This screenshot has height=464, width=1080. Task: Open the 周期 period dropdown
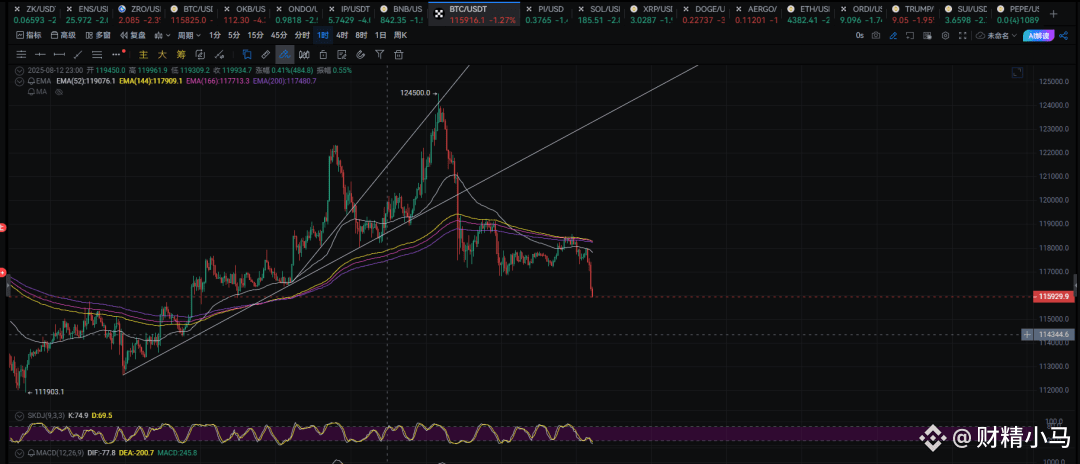click(x=188, y=35)
